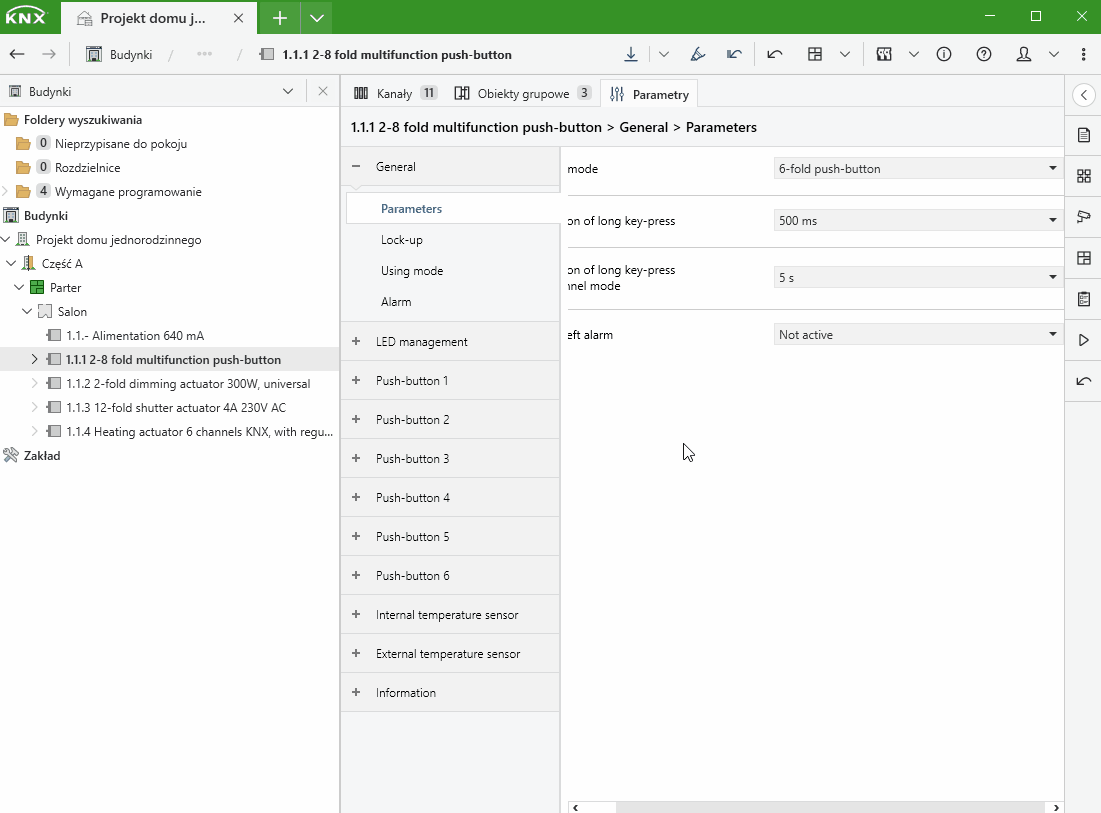Select the Lock-up parameter page
Viewport: 1101px width, 813px height.
coord(401,240)
